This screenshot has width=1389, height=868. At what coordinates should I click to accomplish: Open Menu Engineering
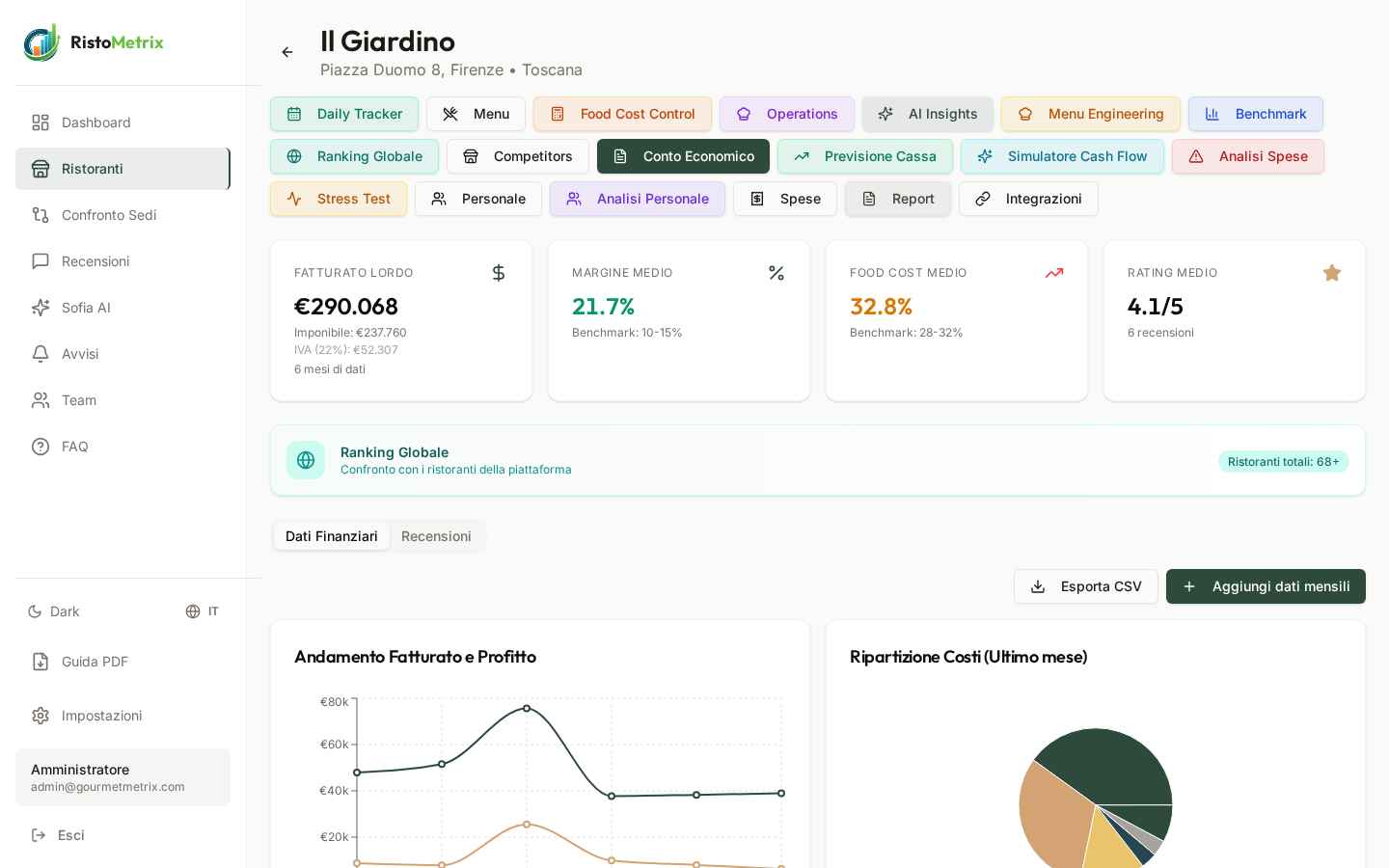pyautogui.click(x=1090, y=114)
